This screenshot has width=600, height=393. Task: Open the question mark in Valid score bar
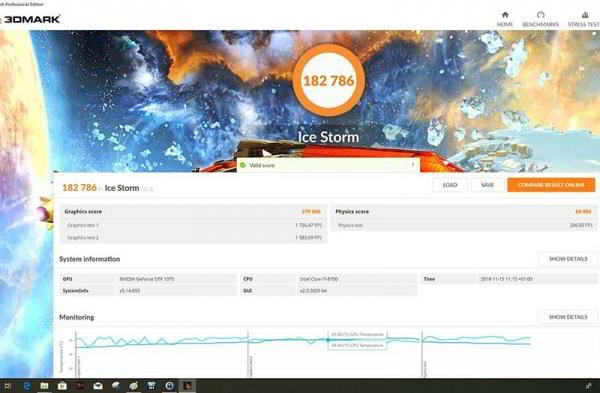tap(413, 165)
